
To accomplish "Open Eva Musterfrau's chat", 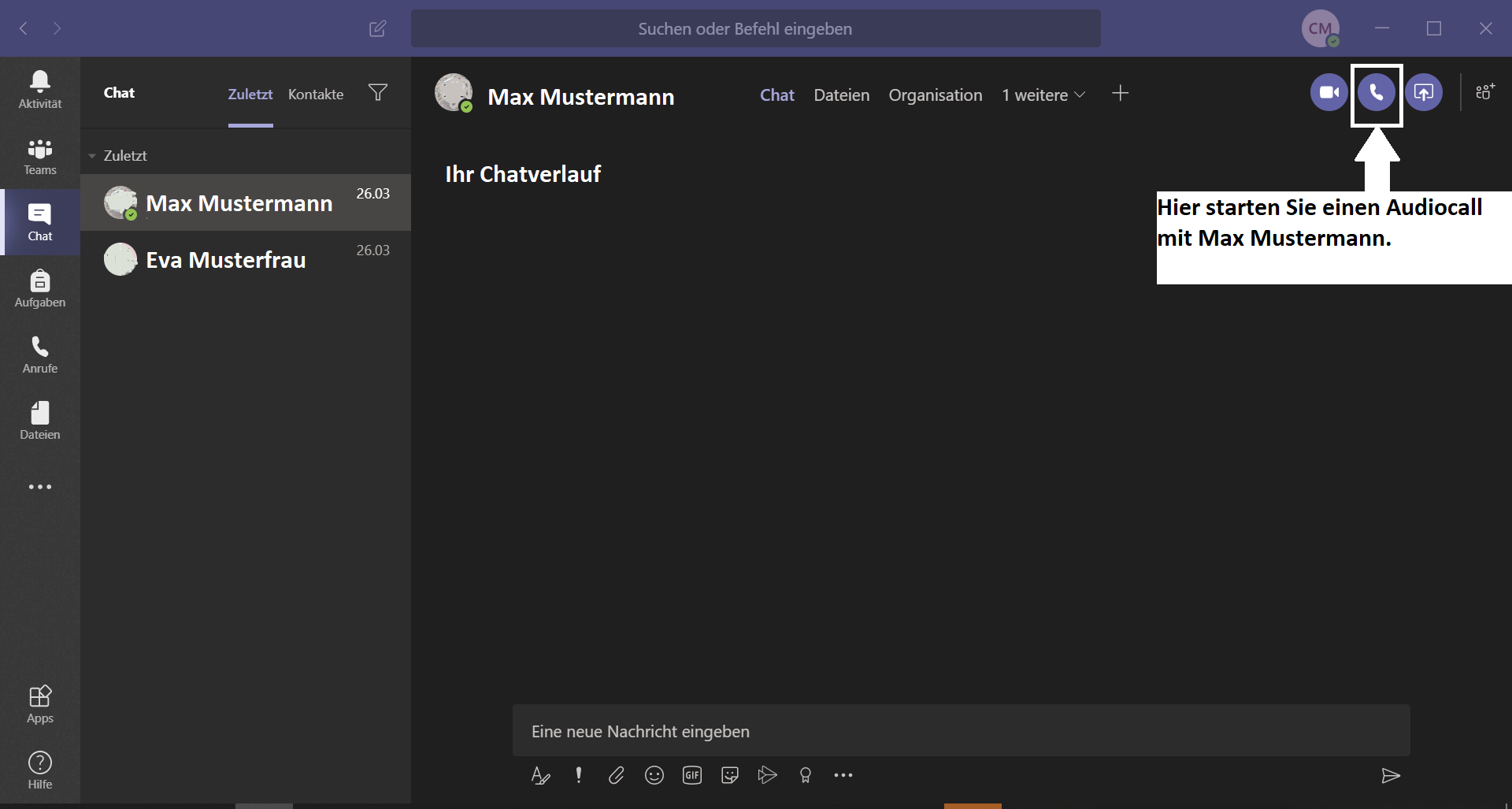I will point(246,259).
